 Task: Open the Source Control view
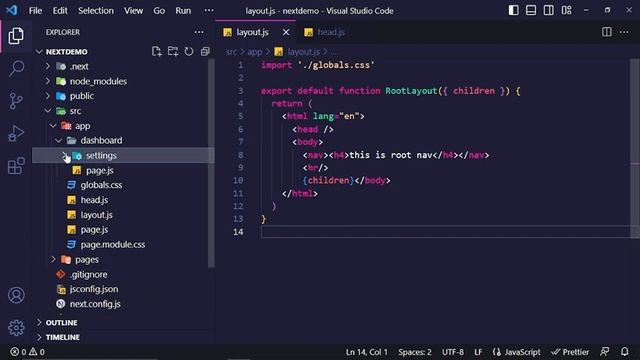click(16, 100)
